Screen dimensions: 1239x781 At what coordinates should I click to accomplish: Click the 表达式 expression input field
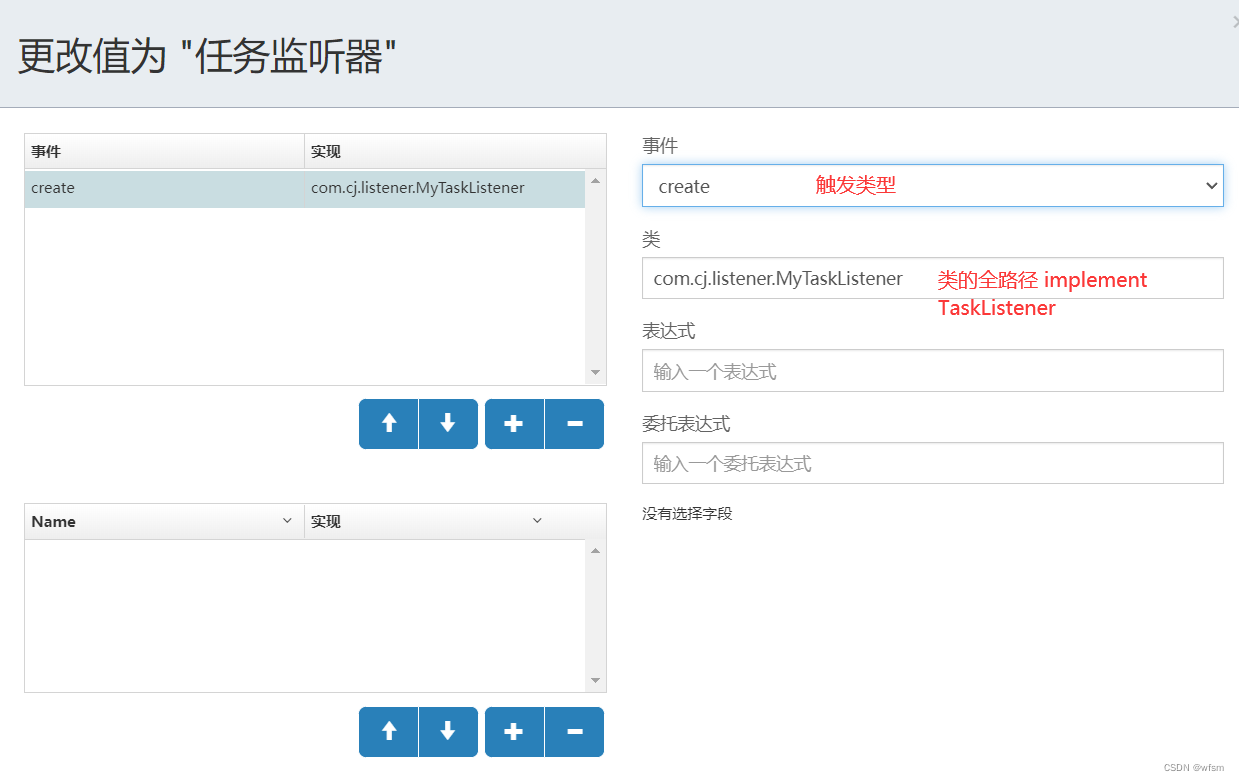(932, 370)
